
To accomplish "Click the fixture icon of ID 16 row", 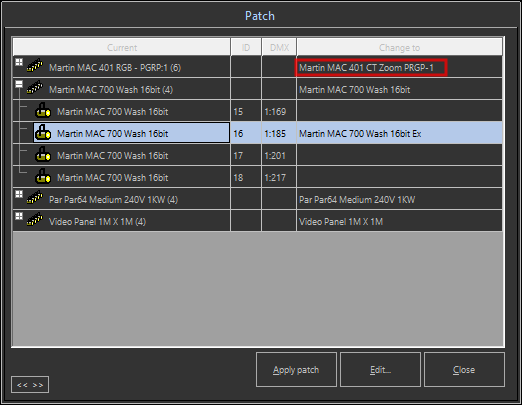I will pyautogui.click(x=43, y=133).
